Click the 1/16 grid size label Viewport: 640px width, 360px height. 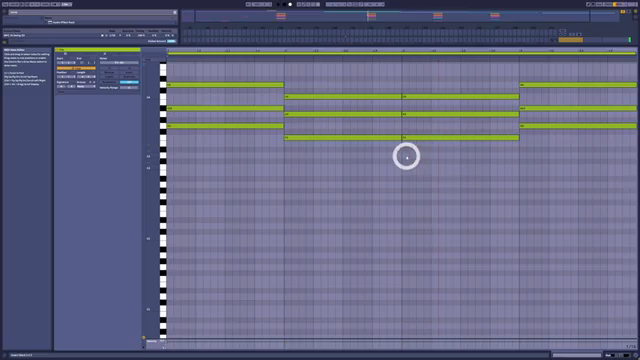pyautogui.click(x=631, y=347)
